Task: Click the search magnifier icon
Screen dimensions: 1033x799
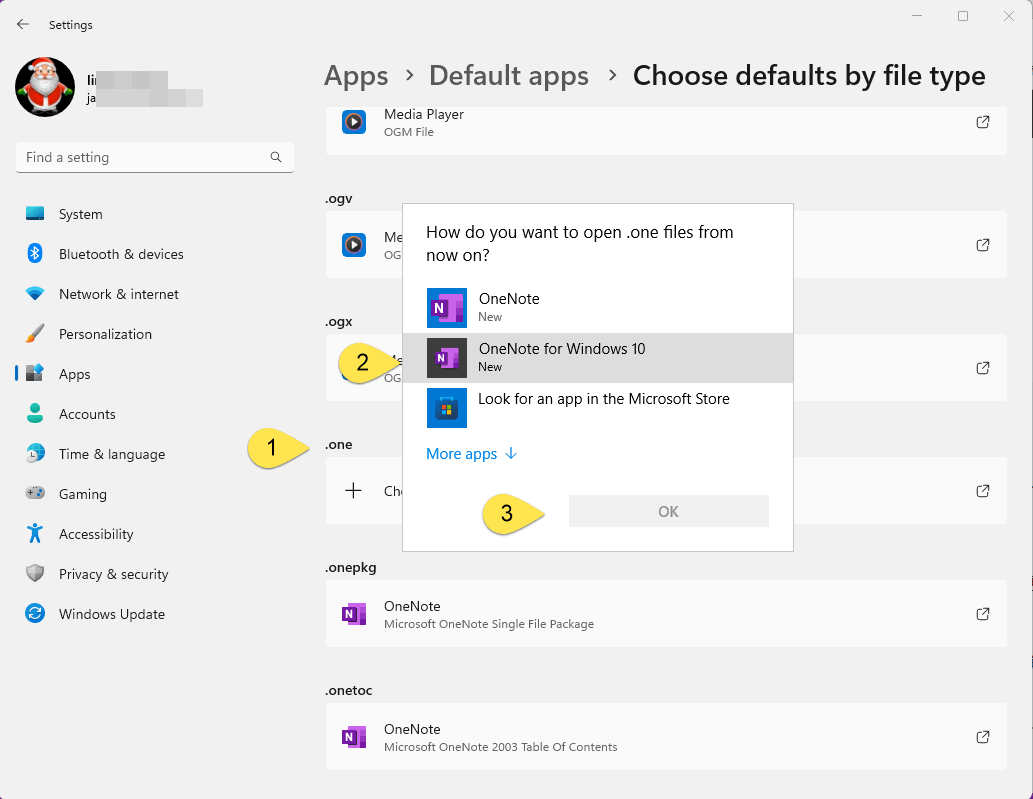Action: coord(276,157)
